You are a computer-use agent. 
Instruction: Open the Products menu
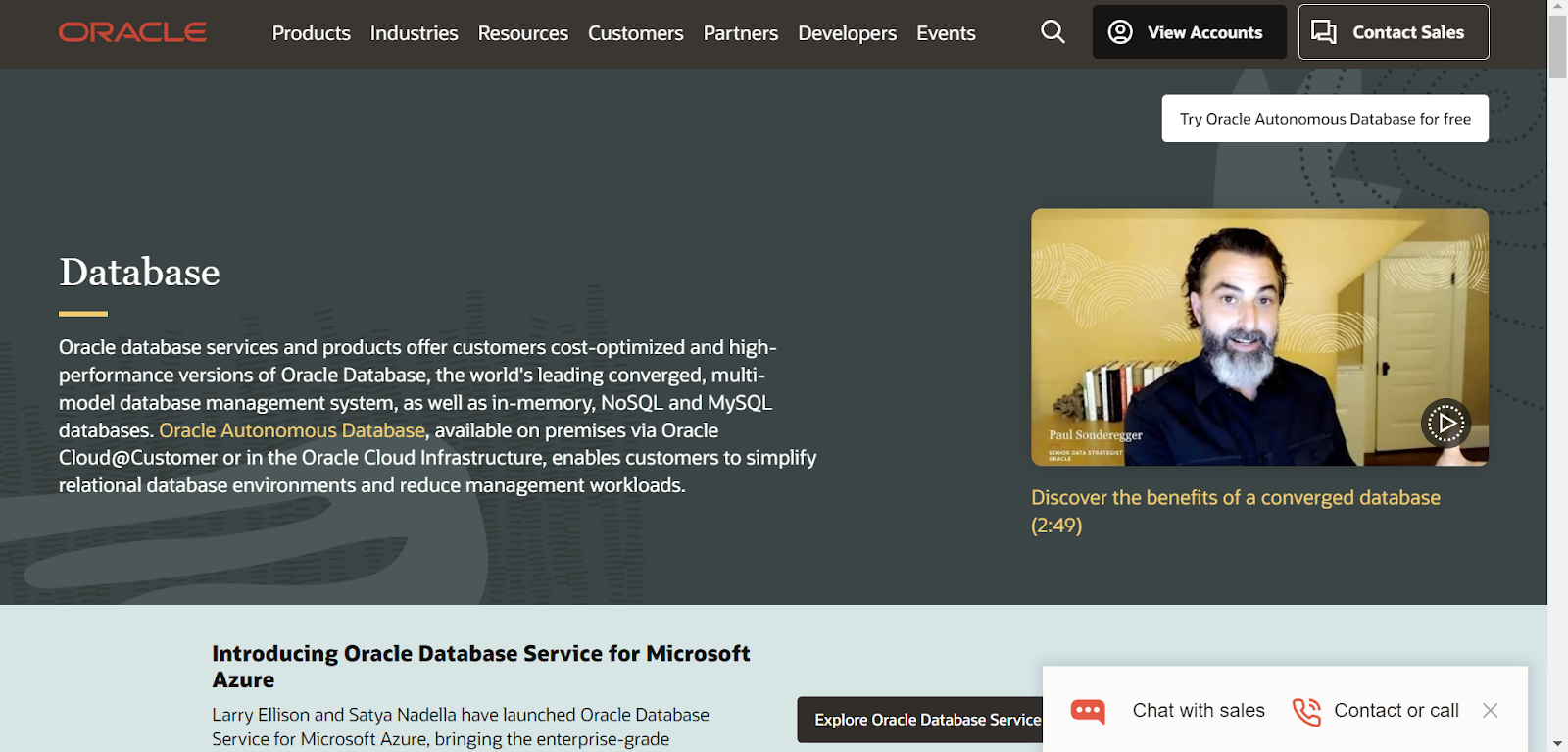(x=312, y=33)
